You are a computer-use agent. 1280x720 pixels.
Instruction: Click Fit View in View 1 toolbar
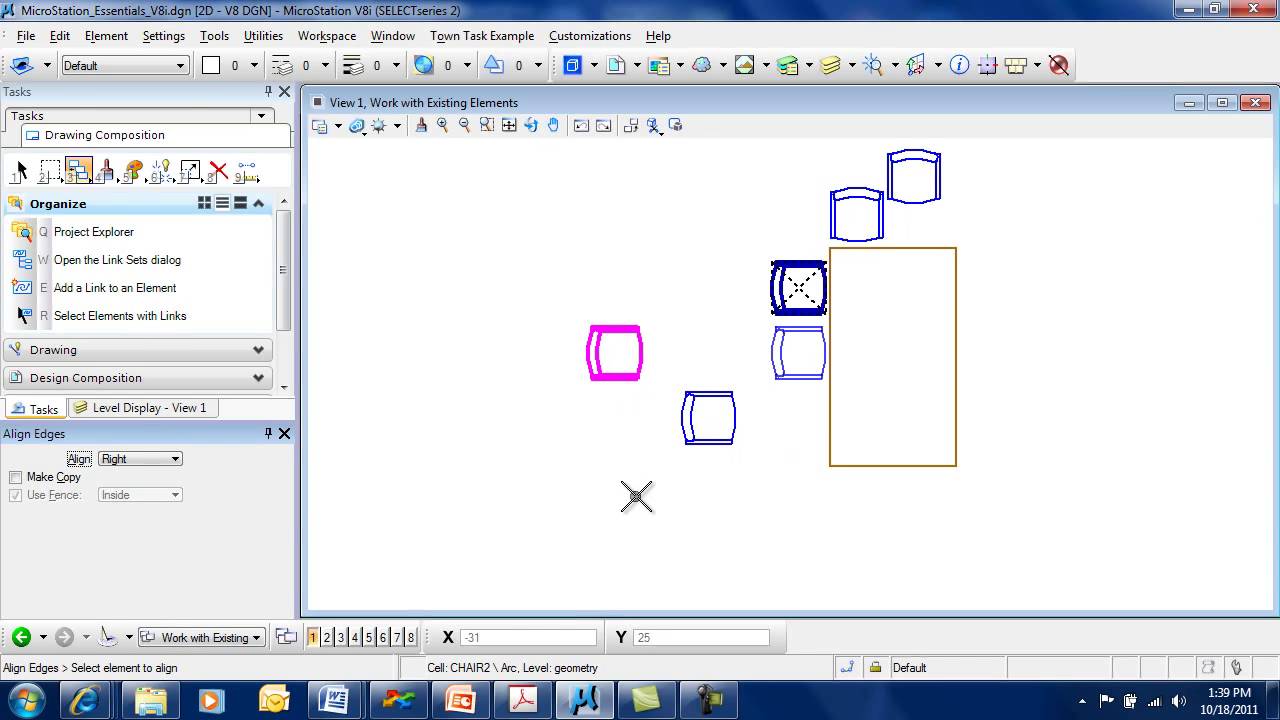pyautogui.click(x=509, y=125)
